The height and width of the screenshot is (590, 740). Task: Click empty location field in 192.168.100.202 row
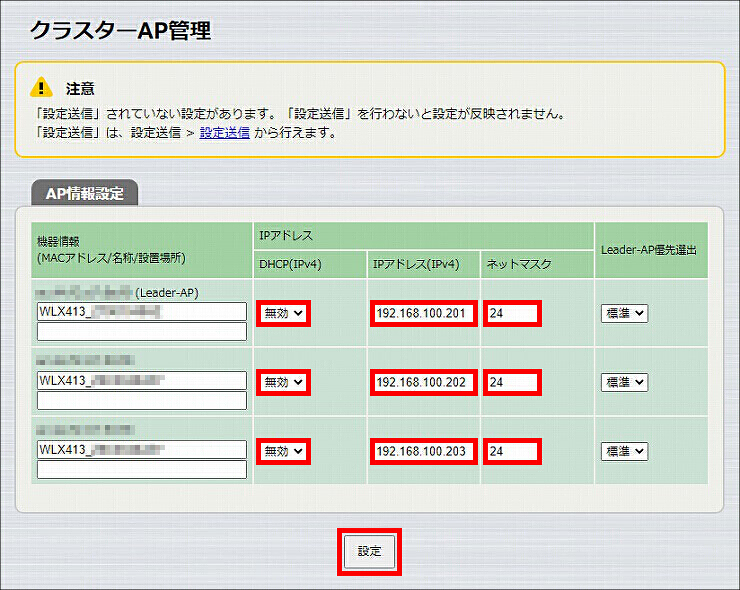pos(142,400)
